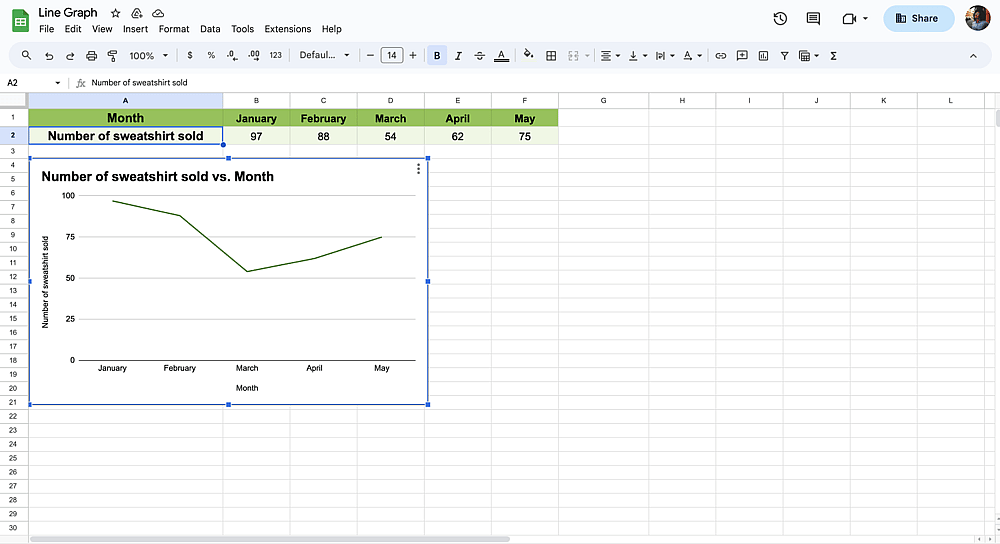Select cell with value 97
The width and height of the screenshot is (1000, 544).
pos(256,136)
